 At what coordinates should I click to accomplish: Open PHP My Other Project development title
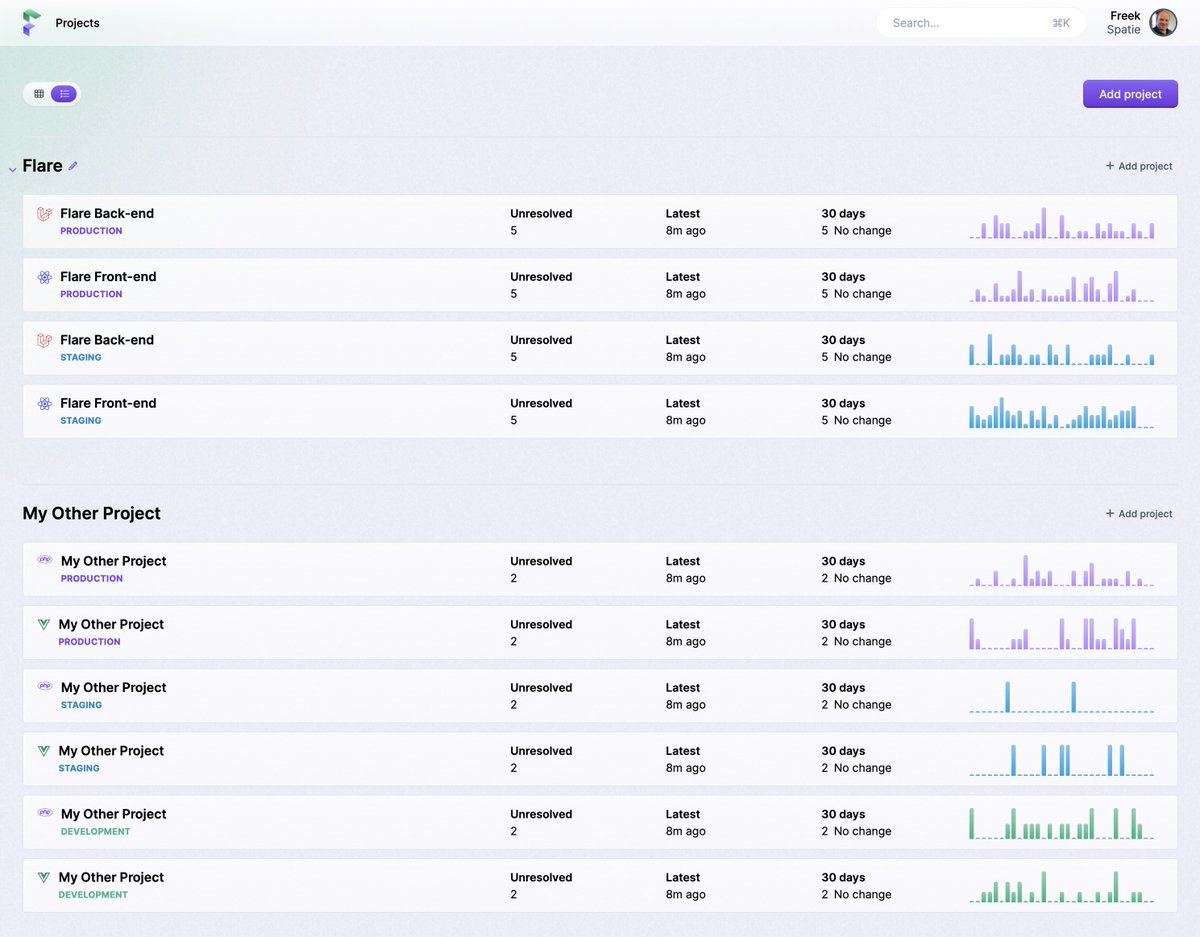click(x=114, y=814)
